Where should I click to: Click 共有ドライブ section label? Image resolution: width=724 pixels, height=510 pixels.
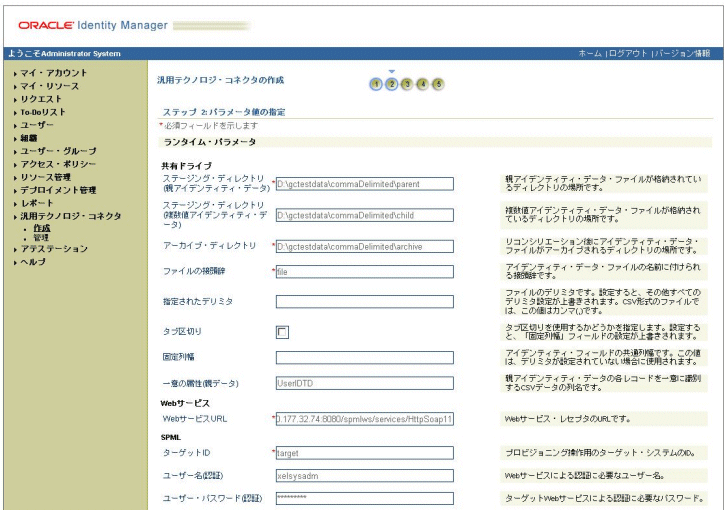[186, 166]
